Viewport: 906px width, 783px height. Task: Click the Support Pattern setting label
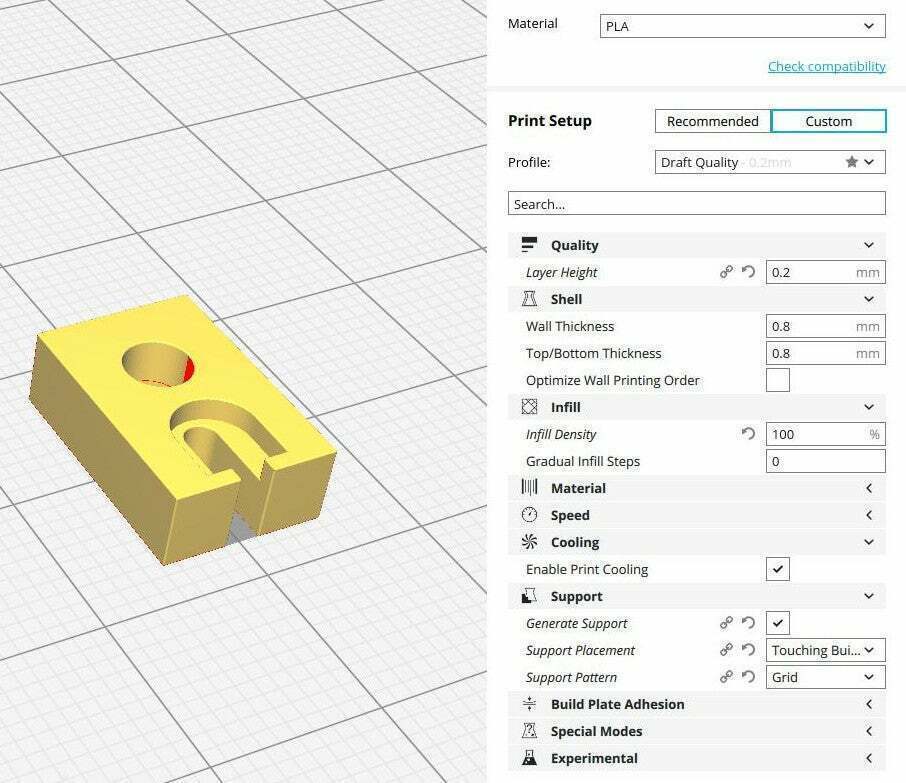click(571, 677)
